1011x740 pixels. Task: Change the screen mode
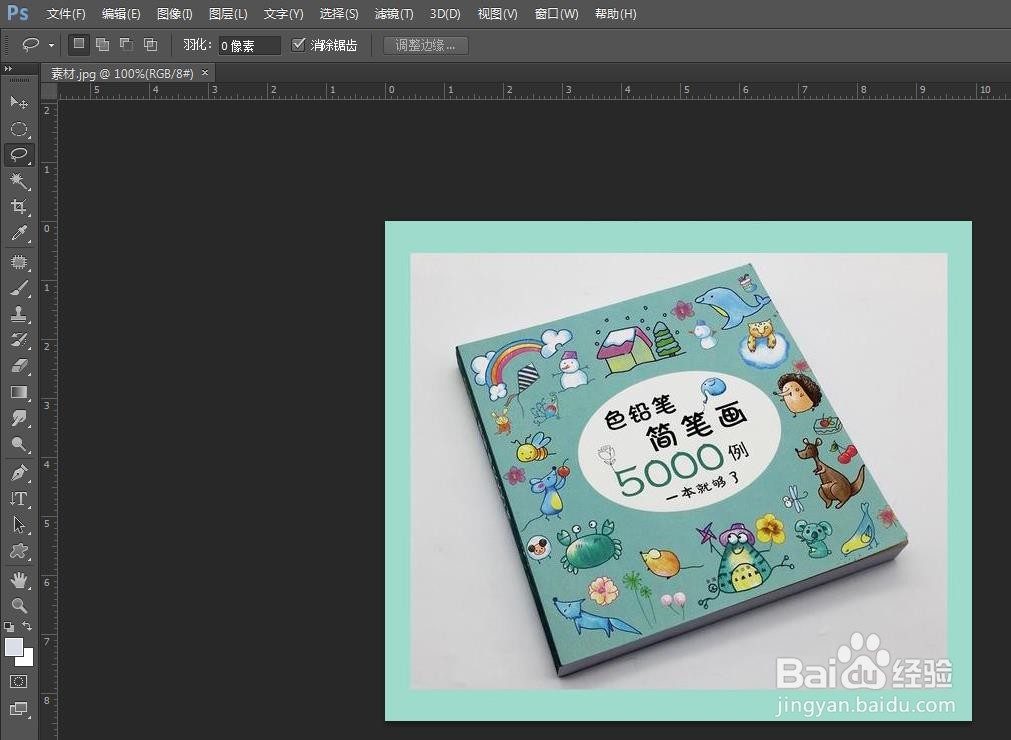19,708
